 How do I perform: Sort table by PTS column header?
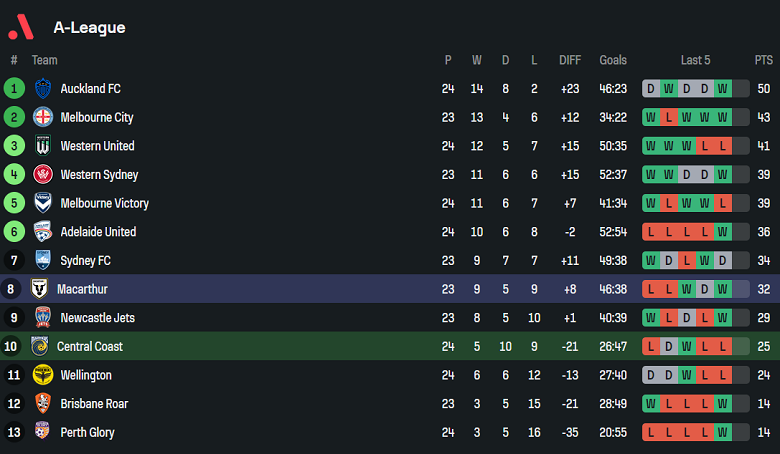click(764, 60)
